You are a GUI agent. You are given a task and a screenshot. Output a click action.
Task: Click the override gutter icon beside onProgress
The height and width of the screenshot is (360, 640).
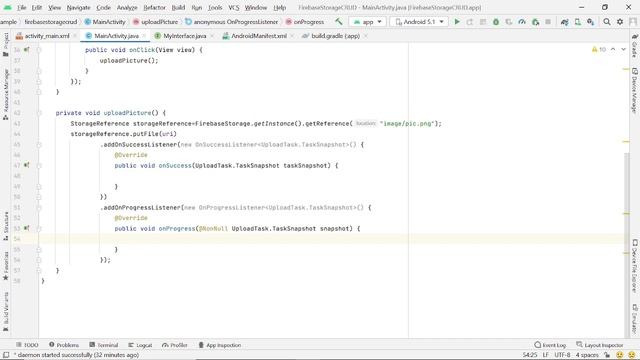(27, 228)
